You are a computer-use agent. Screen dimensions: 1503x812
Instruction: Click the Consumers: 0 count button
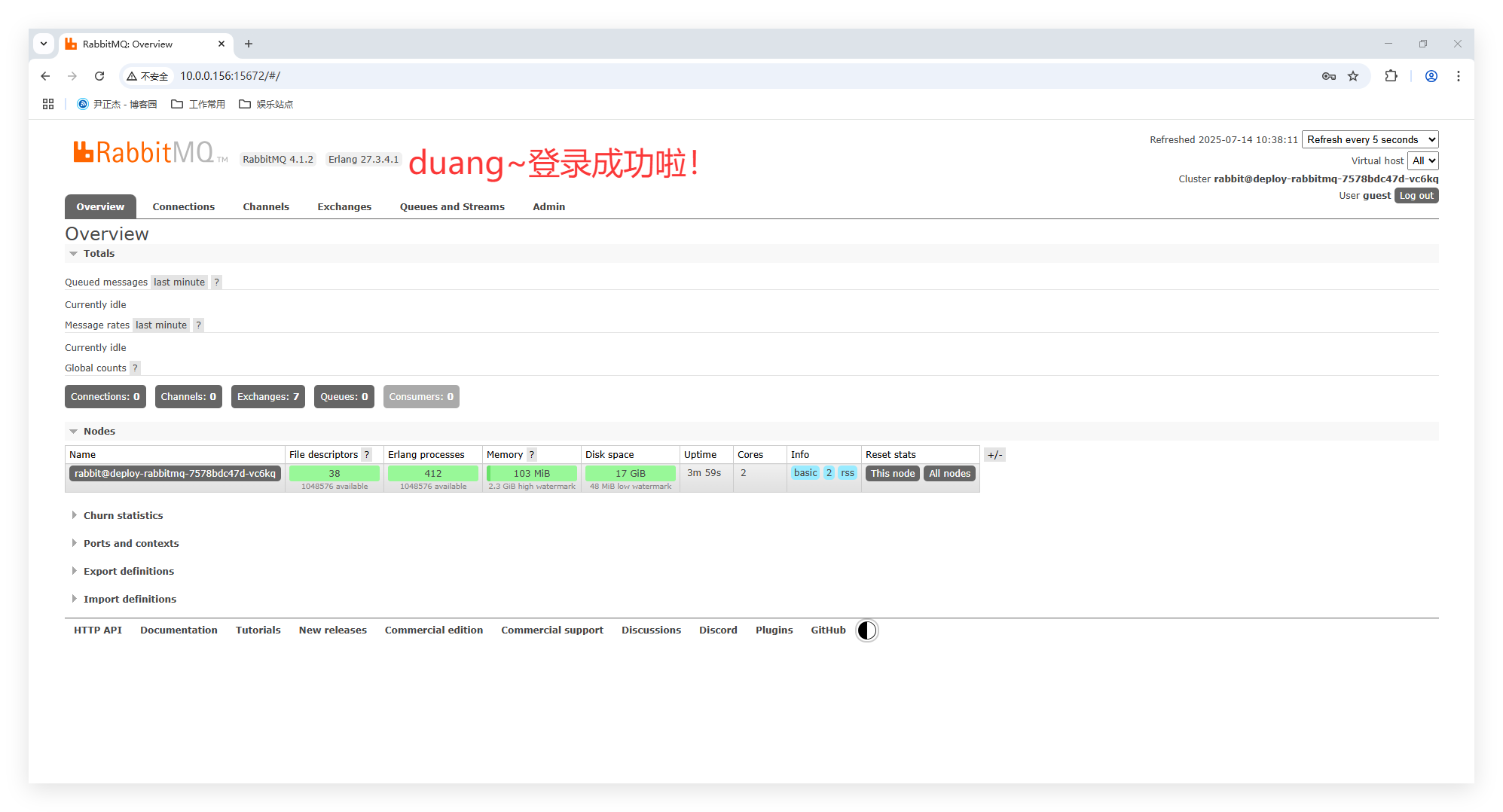tap(421, 397)
